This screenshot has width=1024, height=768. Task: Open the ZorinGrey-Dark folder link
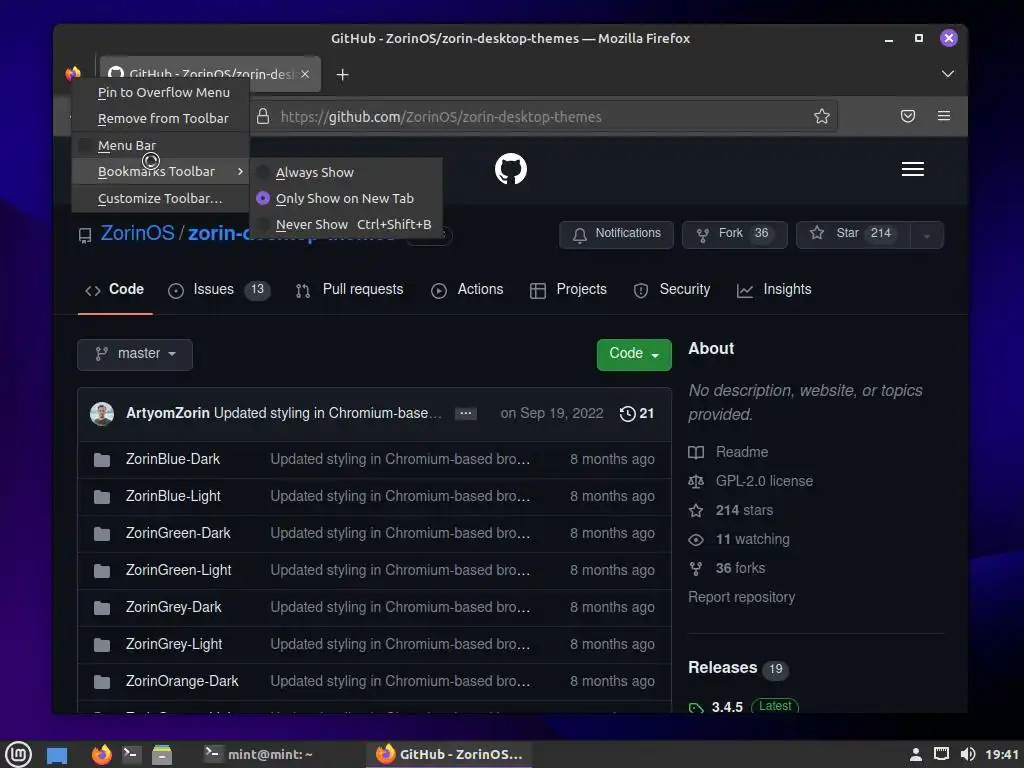point(174,607)
